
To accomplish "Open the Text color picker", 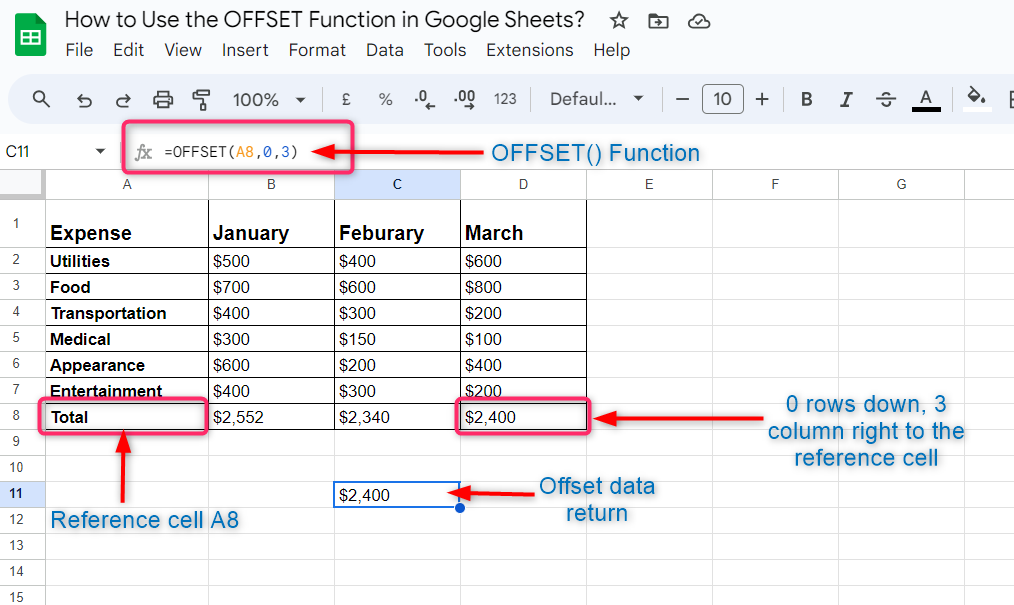I will pos(926,99).
